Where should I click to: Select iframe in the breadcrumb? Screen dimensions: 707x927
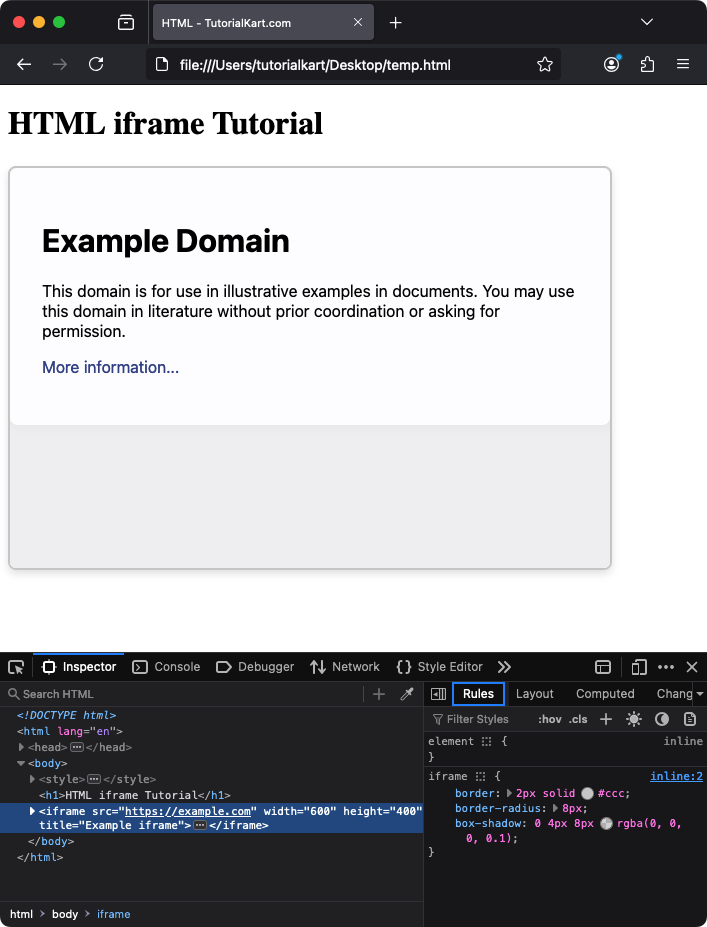pos(113,914)
